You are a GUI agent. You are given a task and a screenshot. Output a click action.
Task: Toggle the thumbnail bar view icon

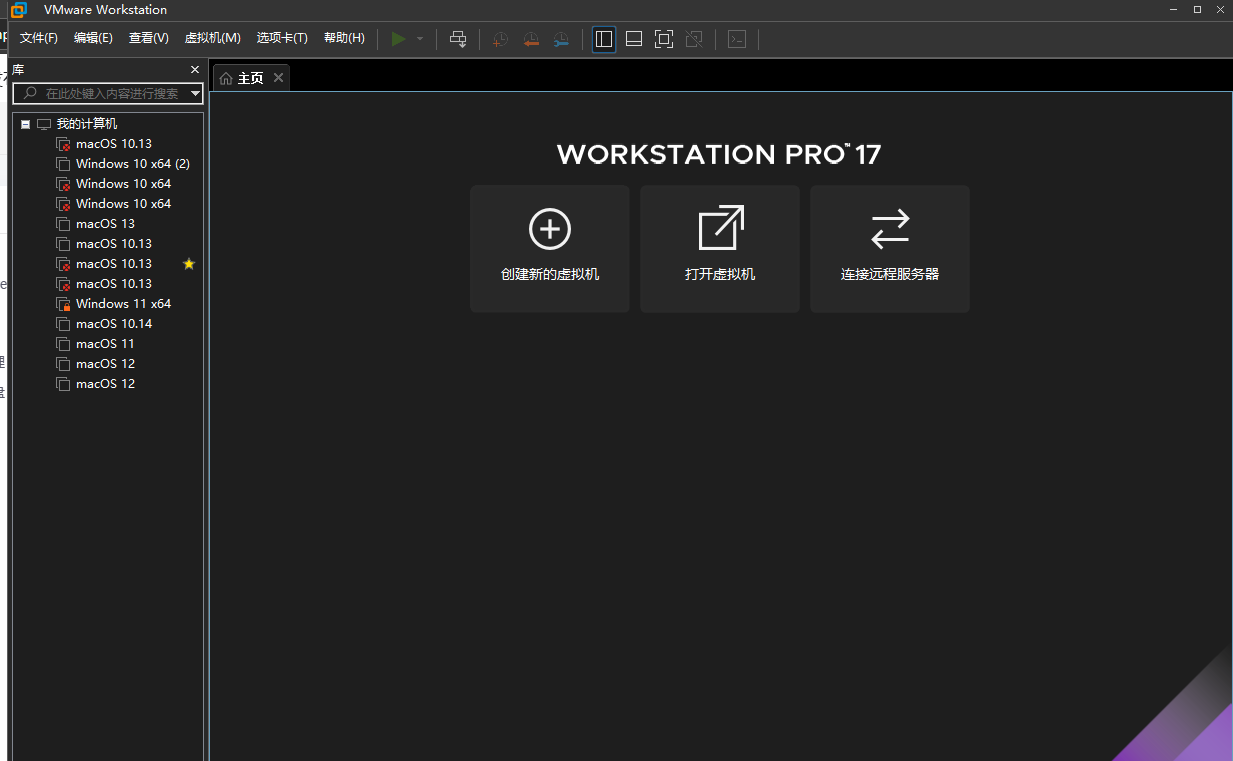[x=634, y=39]
